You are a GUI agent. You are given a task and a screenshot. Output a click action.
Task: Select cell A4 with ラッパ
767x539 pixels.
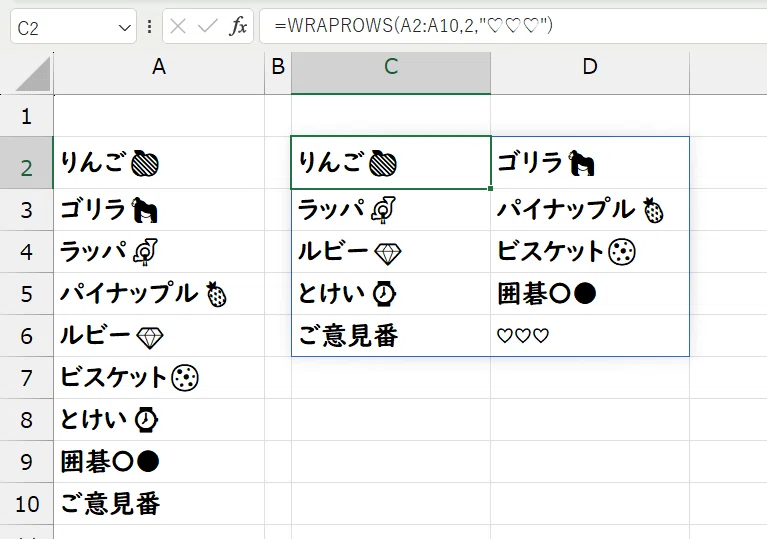pos(159,252)
